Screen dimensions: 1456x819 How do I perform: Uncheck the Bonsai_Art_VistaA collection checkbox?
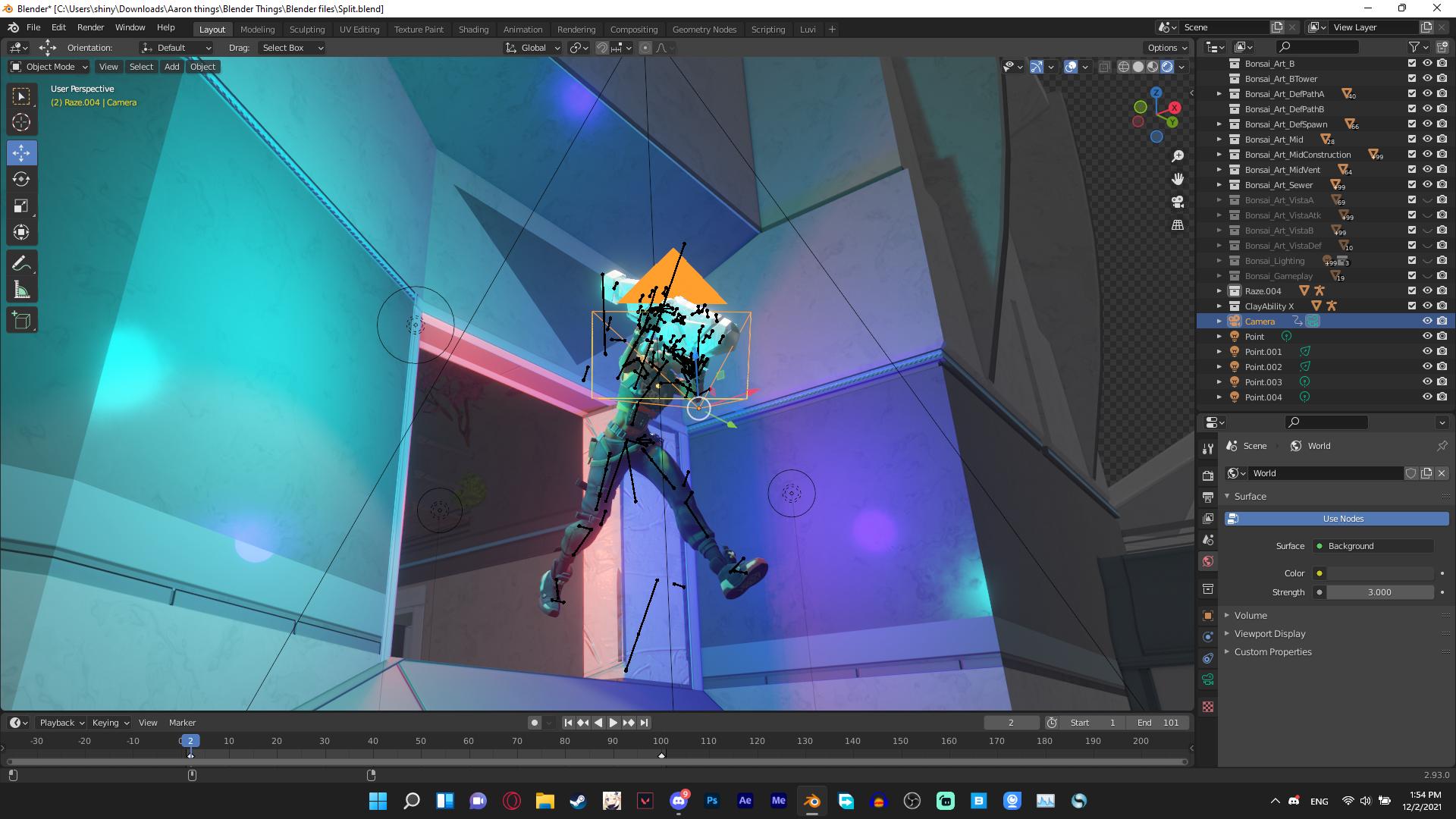1411,199
